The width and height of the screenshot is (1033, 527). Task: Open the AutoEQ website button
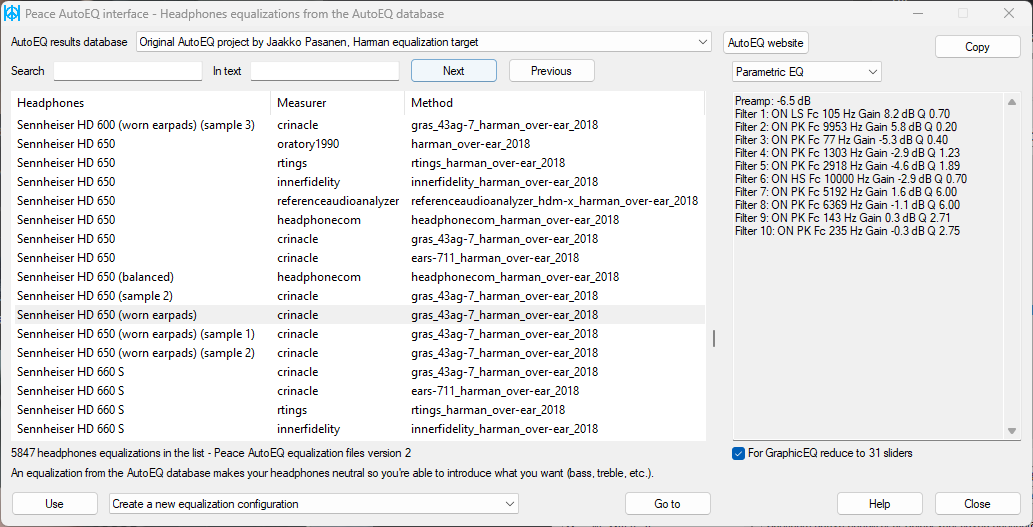[x=765, y=43]
